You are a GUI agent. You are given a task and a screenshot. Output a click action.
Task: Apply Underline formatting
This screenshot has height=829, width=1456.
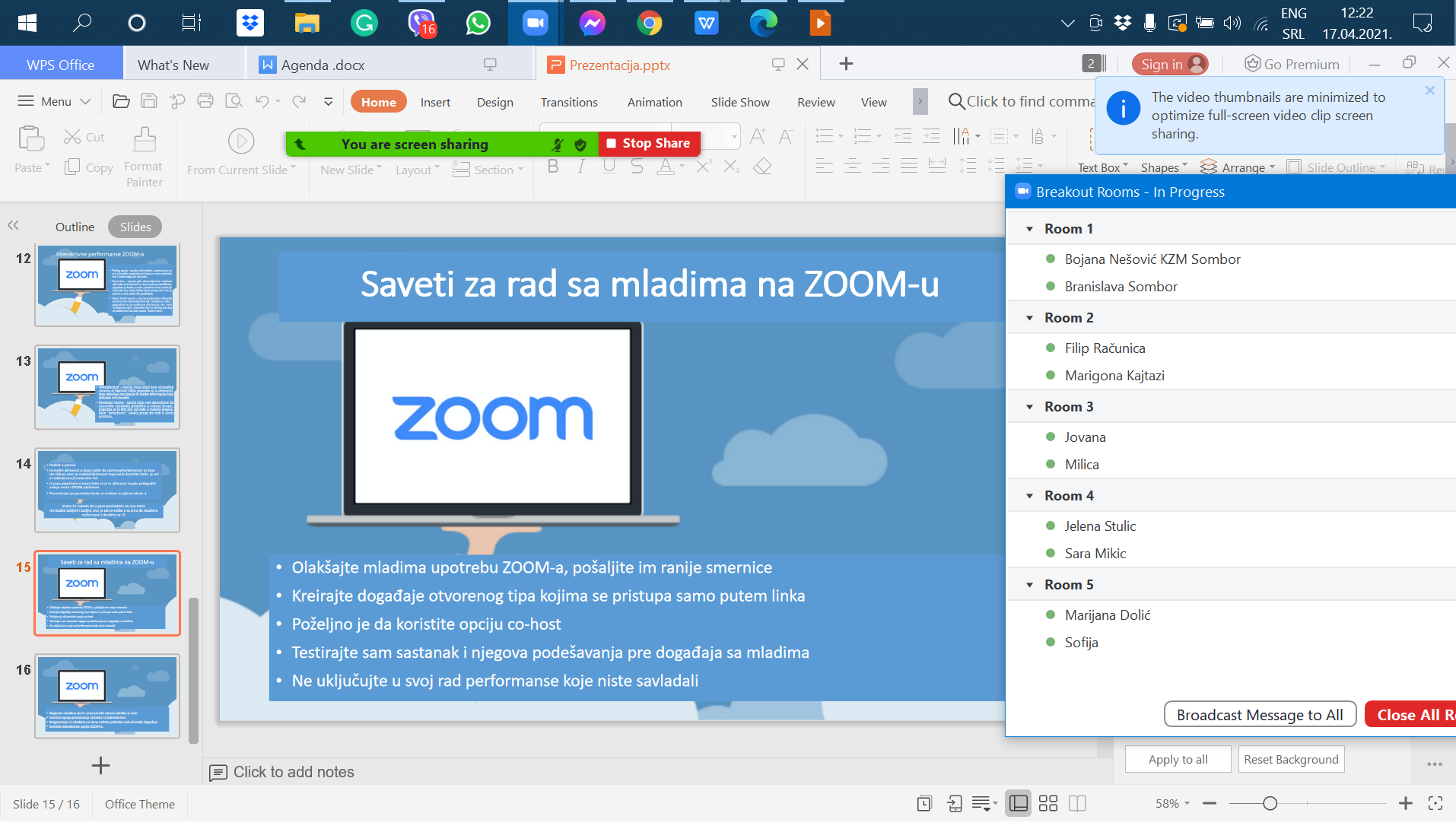[x=609, y=167]
